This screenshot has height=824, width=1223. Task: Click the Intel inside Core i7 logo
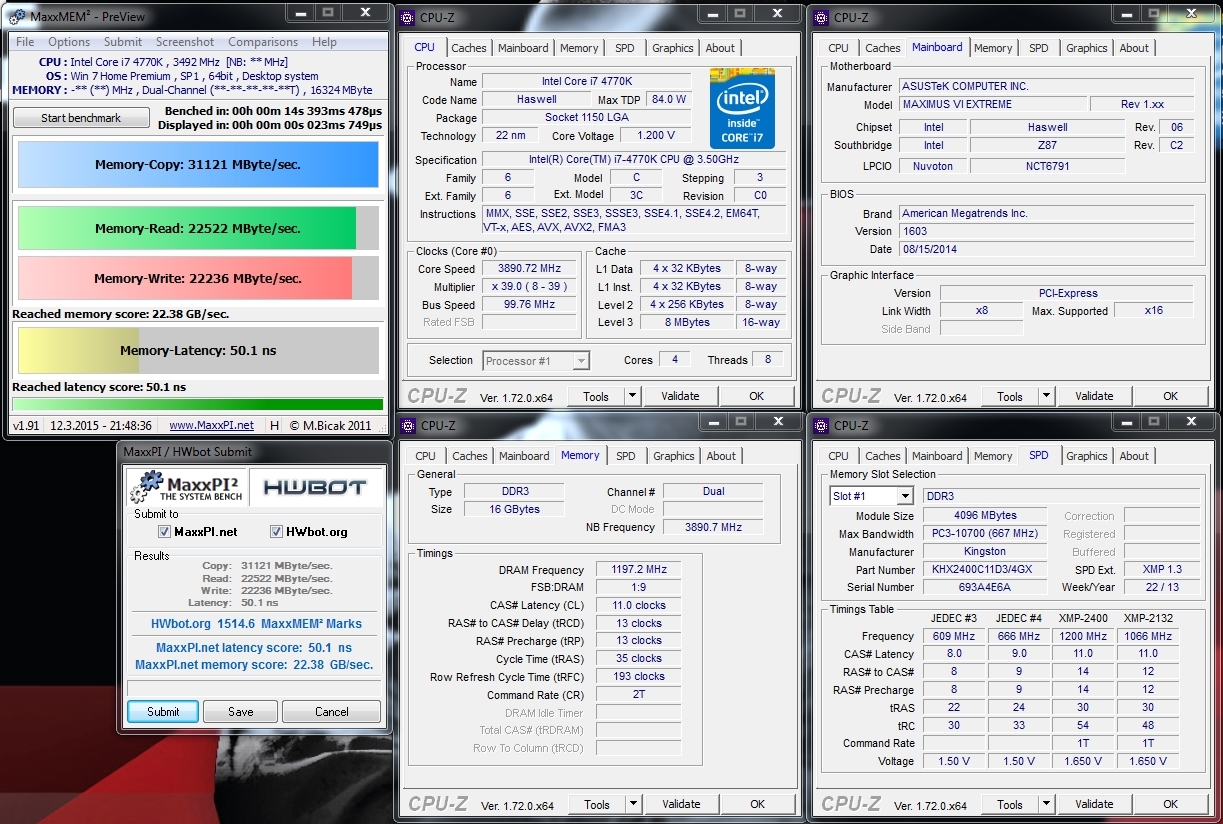742,108
